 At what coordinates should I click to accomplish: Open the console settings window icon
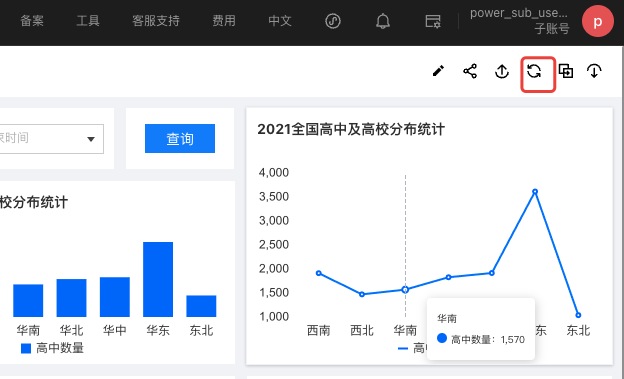tap(433, 21)
